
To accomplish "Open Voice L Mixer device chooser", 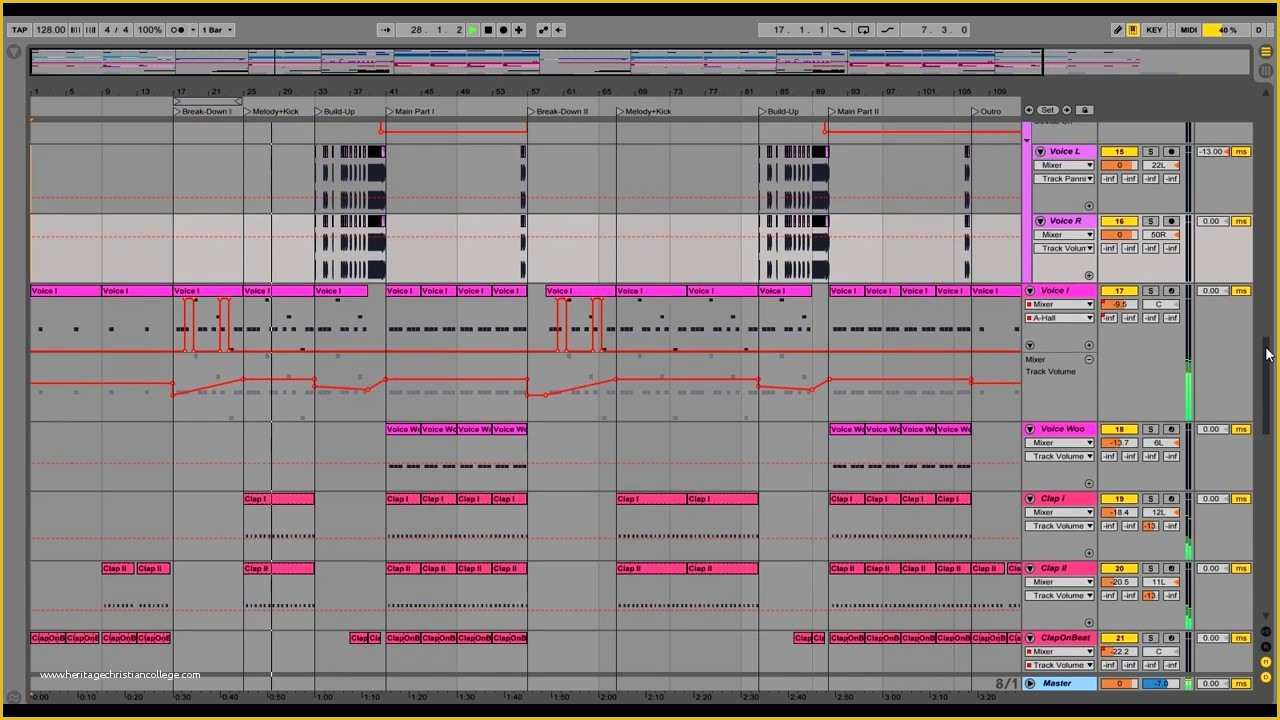I will pos(1063,166).
